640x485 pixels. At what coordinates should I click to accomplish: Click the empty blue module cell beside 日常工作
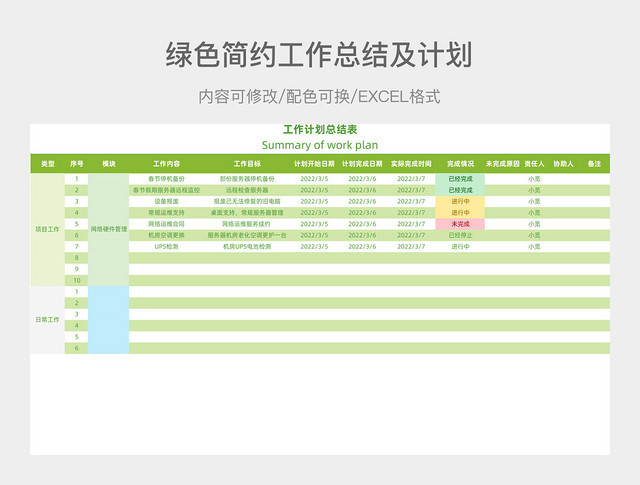click(109, 320)
